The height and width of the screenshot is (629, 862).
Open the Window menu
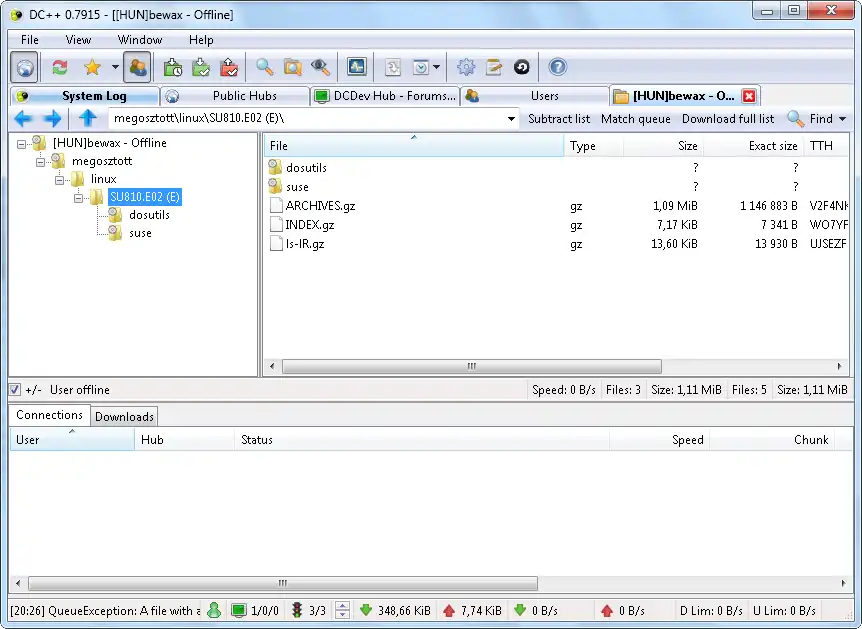[140, 40]
